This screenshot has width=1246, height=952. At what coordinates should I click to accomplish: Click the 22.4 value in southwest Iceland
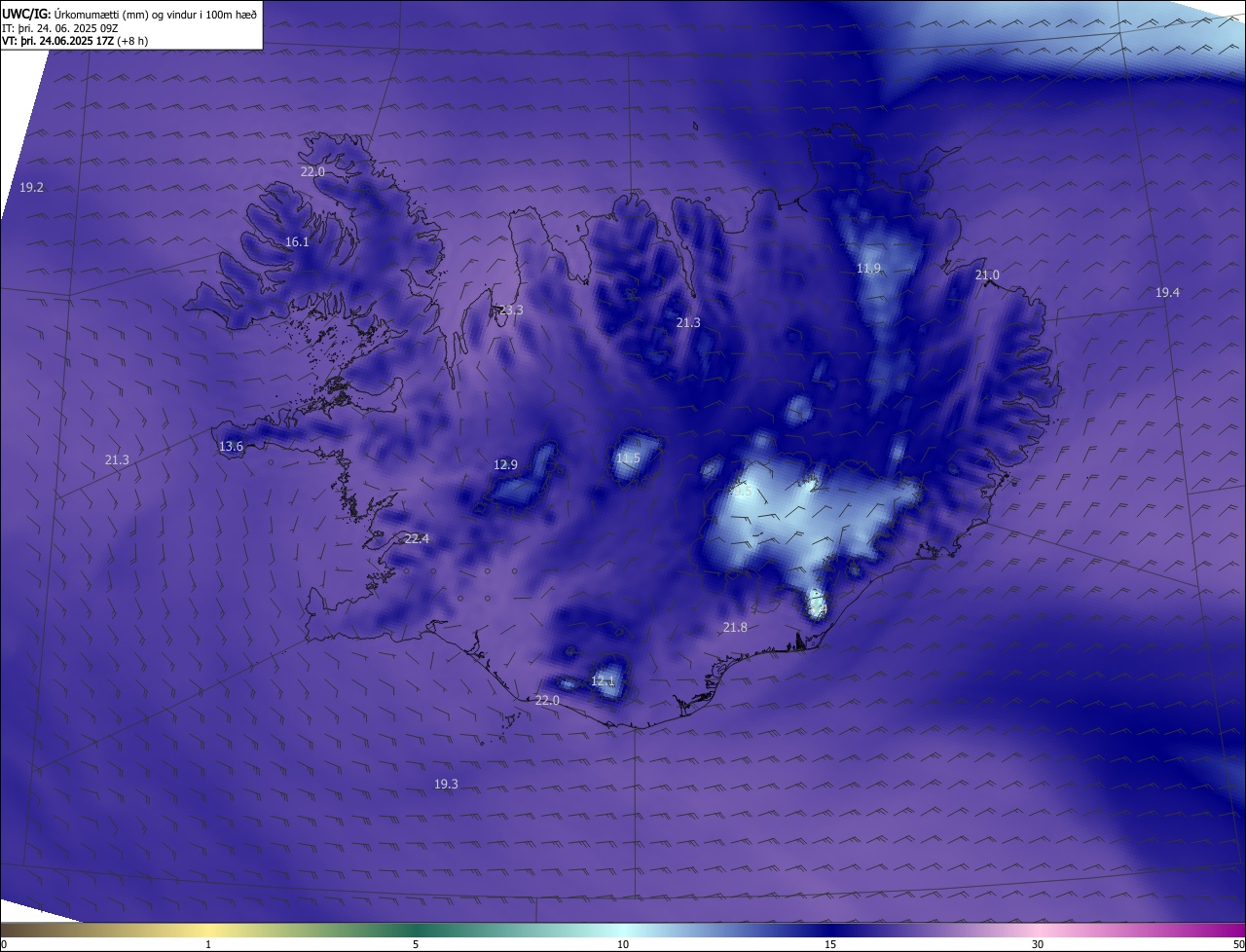(x=417, y=539)
